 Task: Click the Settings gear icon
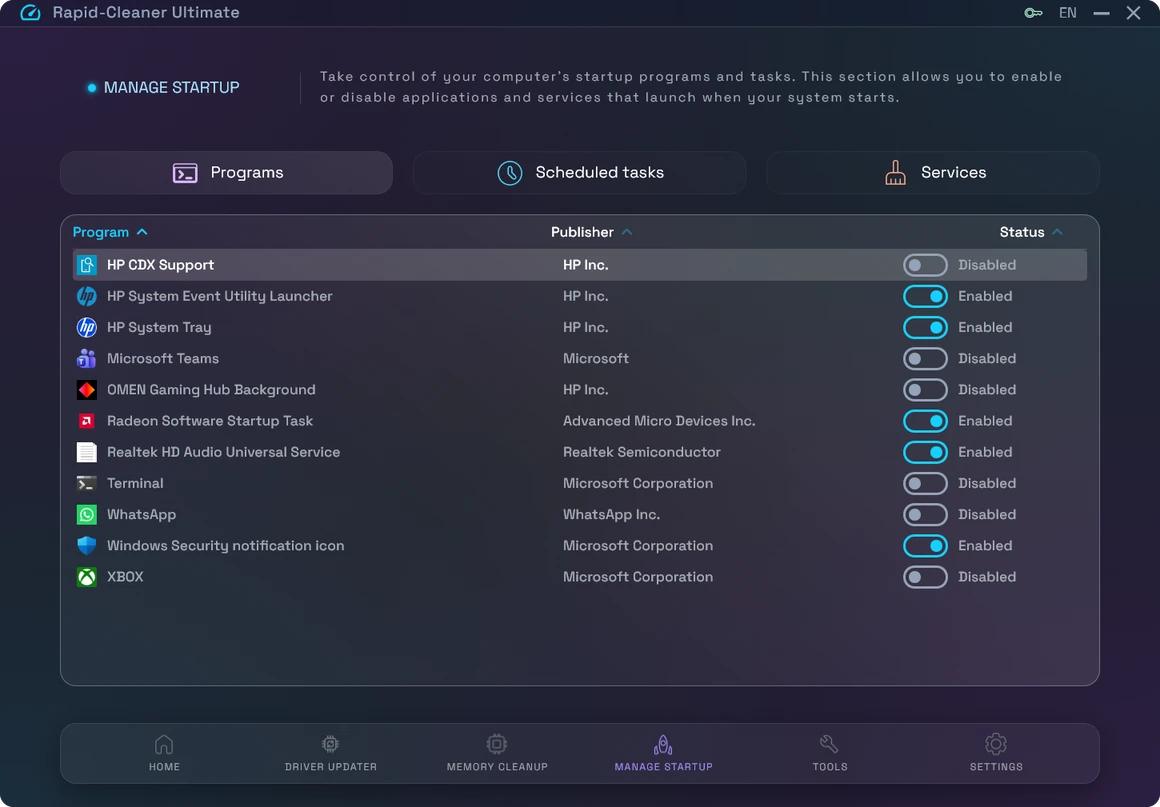pyautogui.click(x=996, y=744)
